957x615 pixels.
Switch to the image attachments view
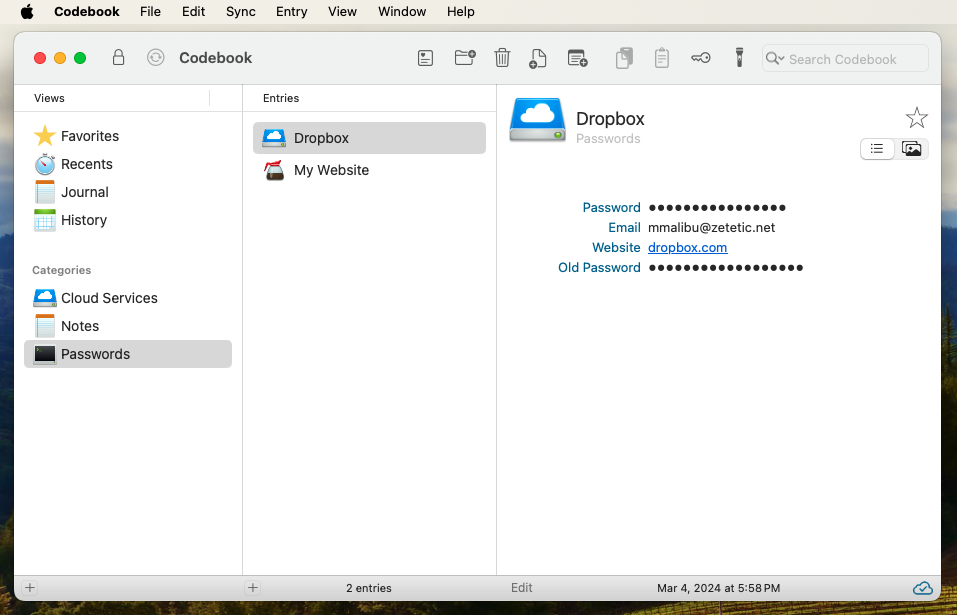click(911, 148)
